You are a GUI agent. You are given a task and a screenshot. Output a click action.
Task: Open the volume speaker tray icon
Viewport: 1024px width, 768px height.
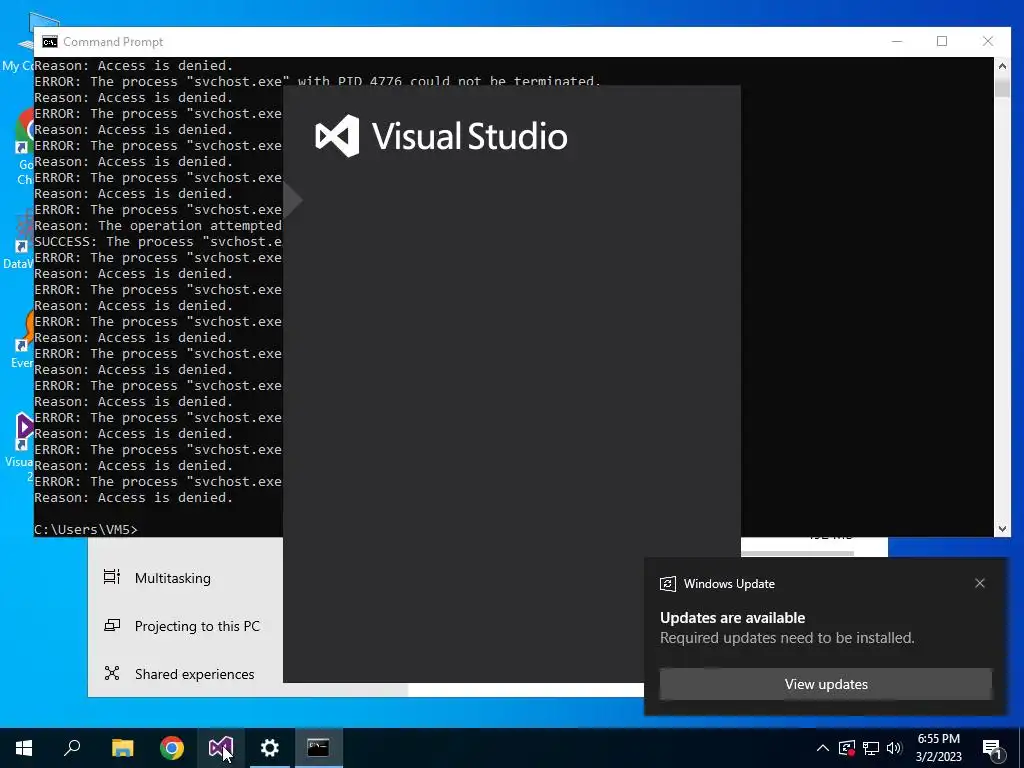894,748
